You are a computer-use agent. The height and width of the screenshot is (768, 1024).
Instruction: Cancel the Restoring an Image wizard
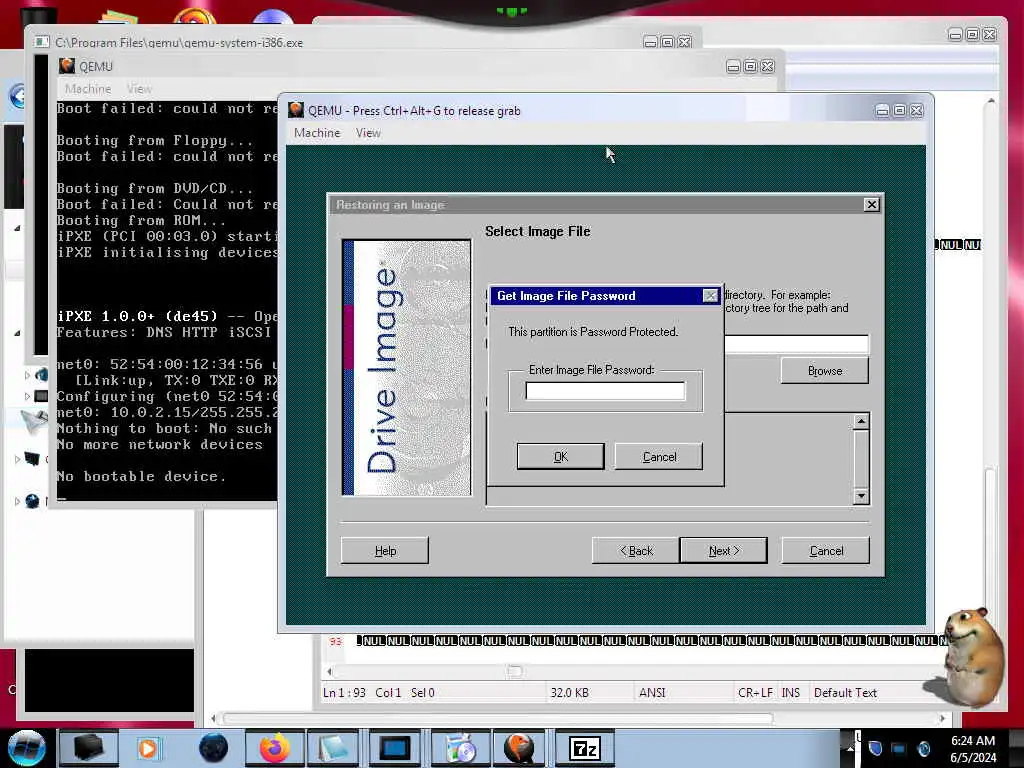(x=825, y=551)
